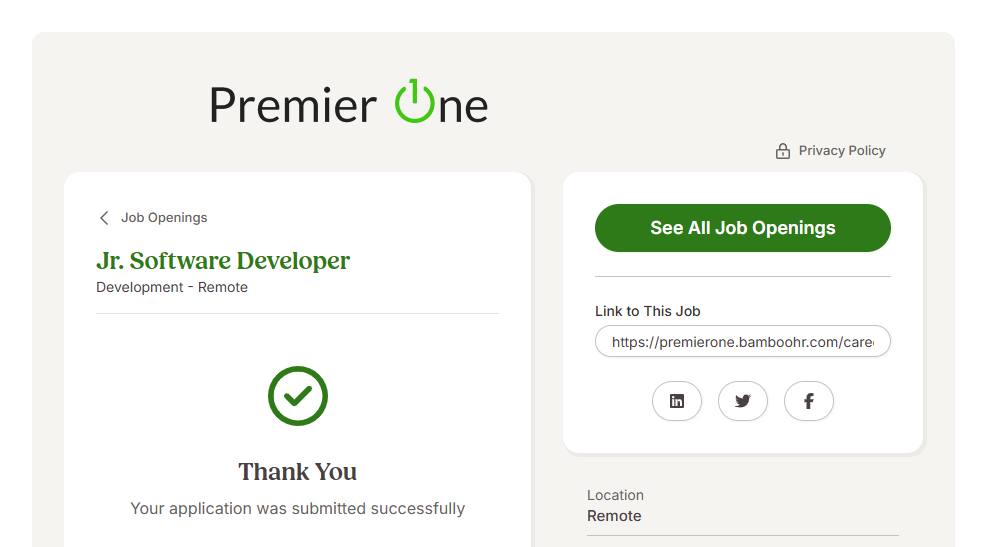This screenshot has width=987, height=547.
Task: Share job on LinkedIn
Action: coord(677,401)
